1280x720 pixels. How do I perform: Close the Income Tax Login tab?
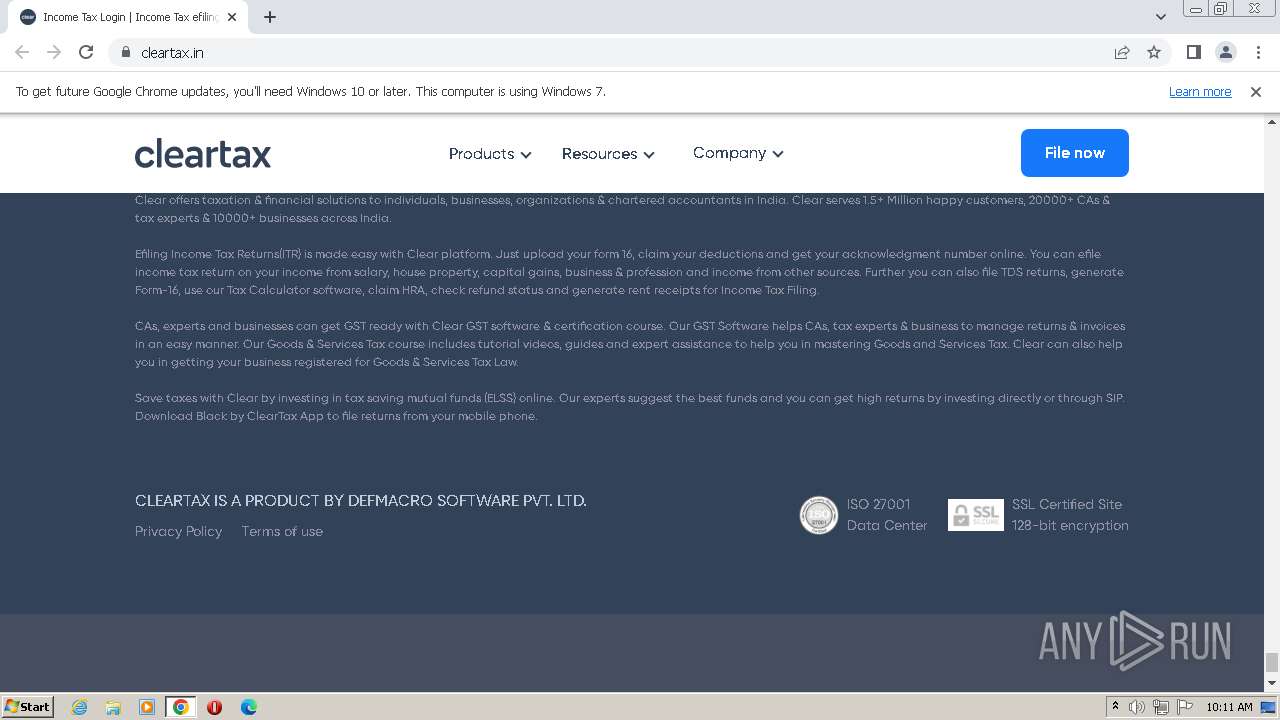232,17
